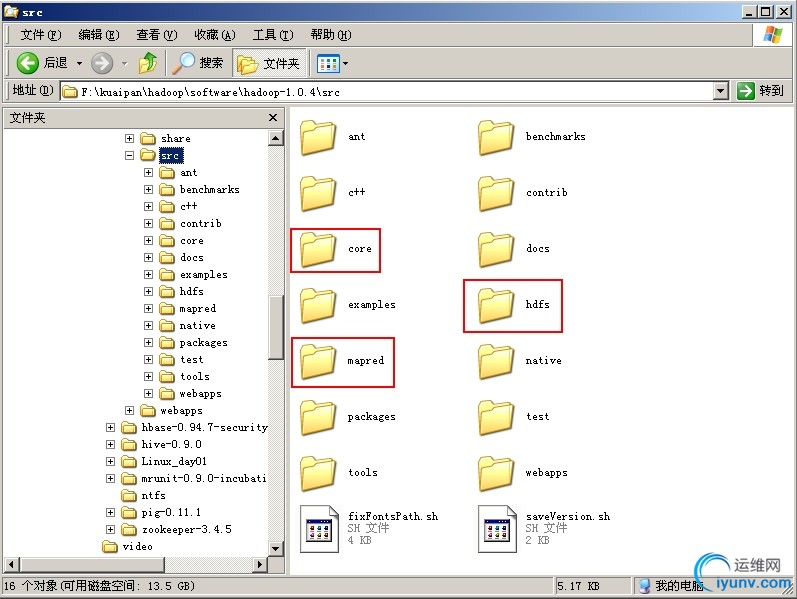
Task: Toggle the Folders (文件夹) pane button
Action: 269,63
